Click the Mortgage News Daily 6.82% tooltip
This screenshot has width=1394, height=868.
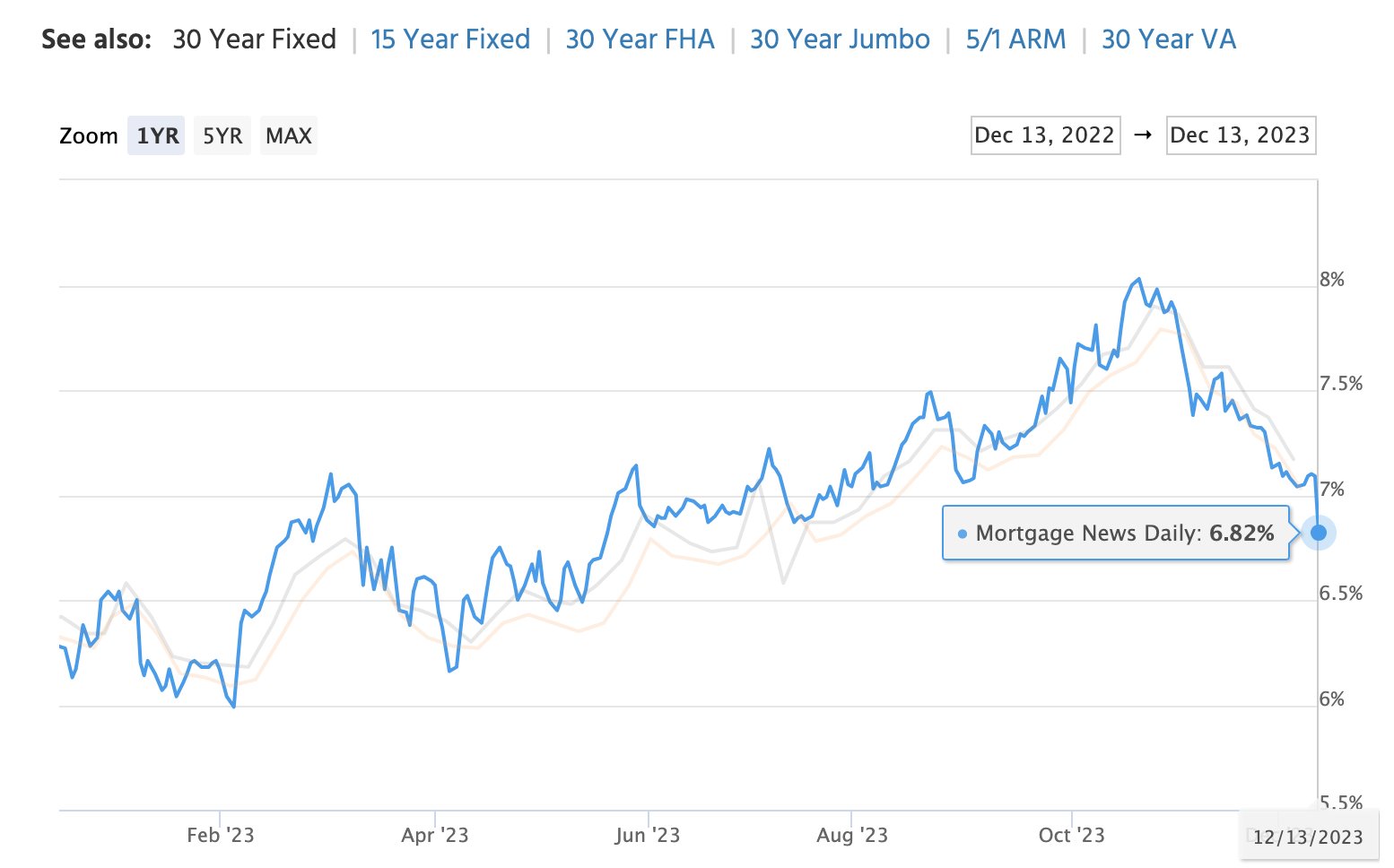pyautogui.click(x=1115, y=534)
